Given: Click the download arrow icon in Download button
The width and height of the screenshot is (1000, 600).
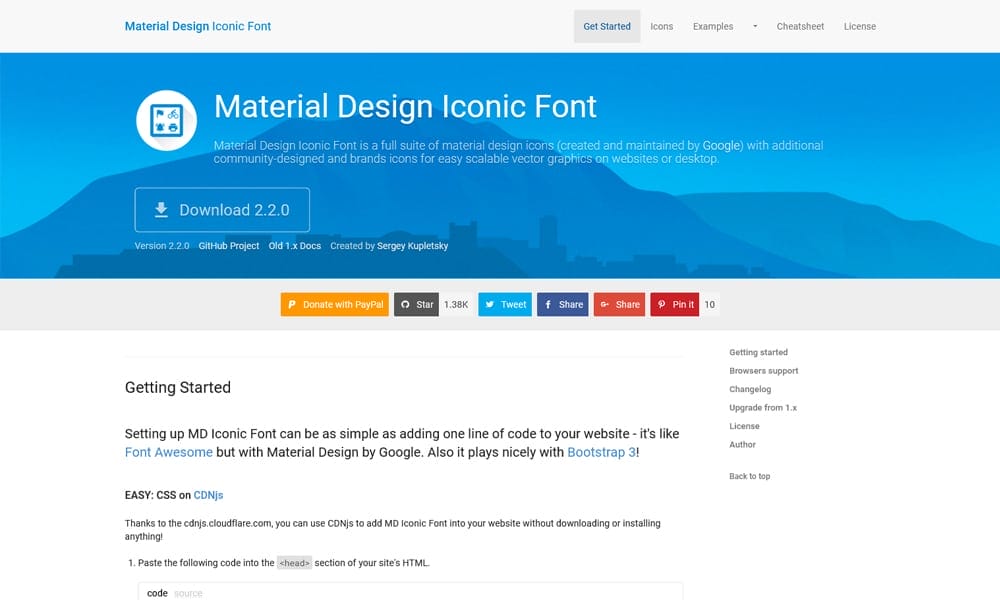Looking at the screenshot, I should point(160,209).
